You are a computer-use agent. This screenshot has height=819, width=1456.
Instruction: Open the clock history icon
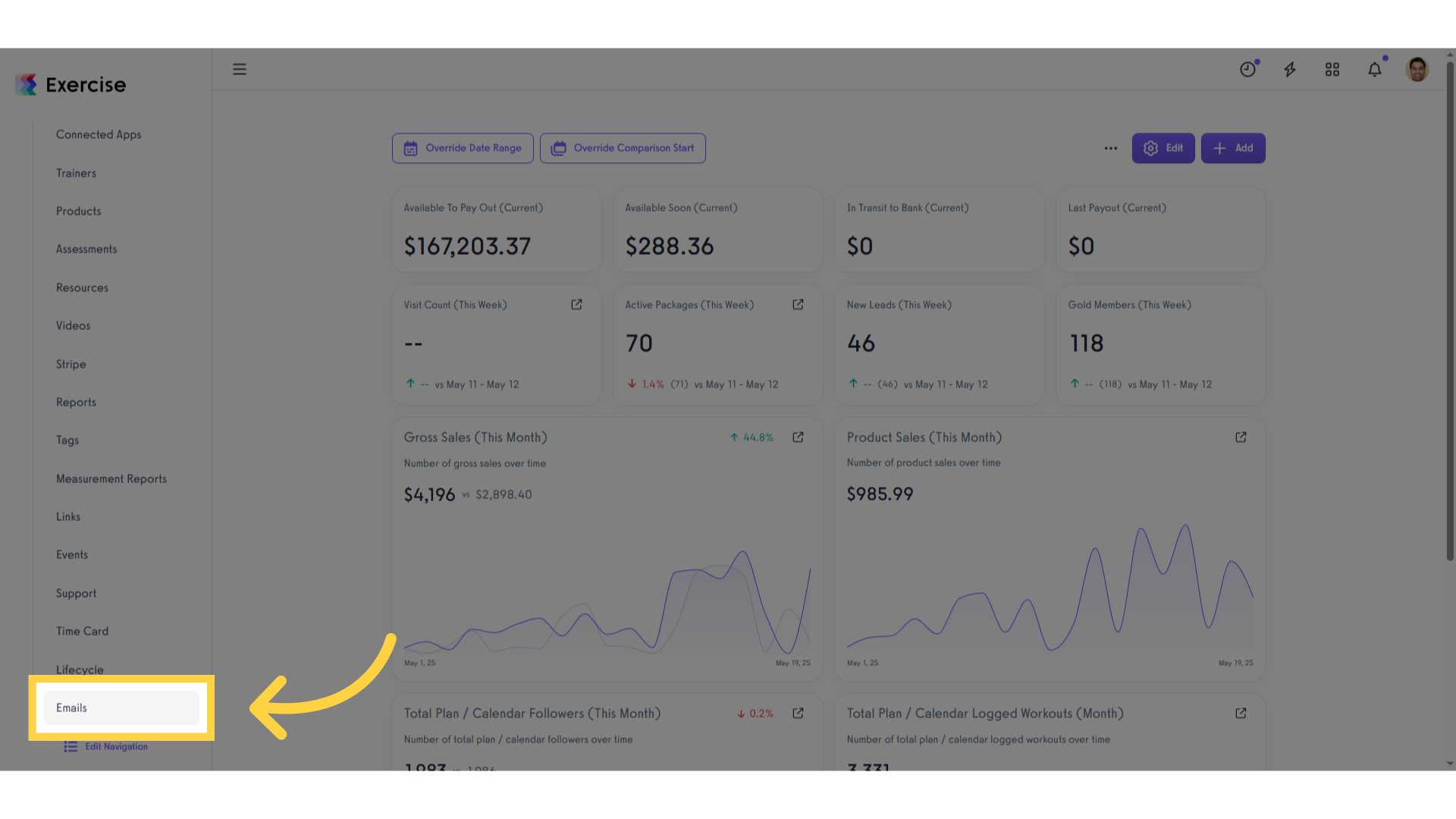click(1247, 69)
